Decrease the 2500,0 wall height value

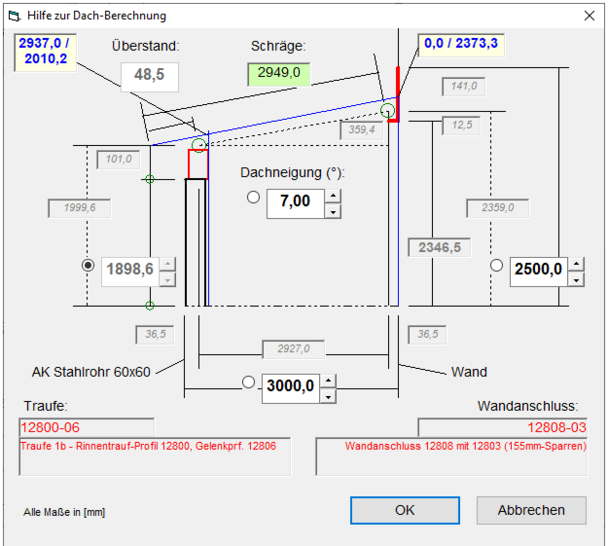[x=576, y=278]
